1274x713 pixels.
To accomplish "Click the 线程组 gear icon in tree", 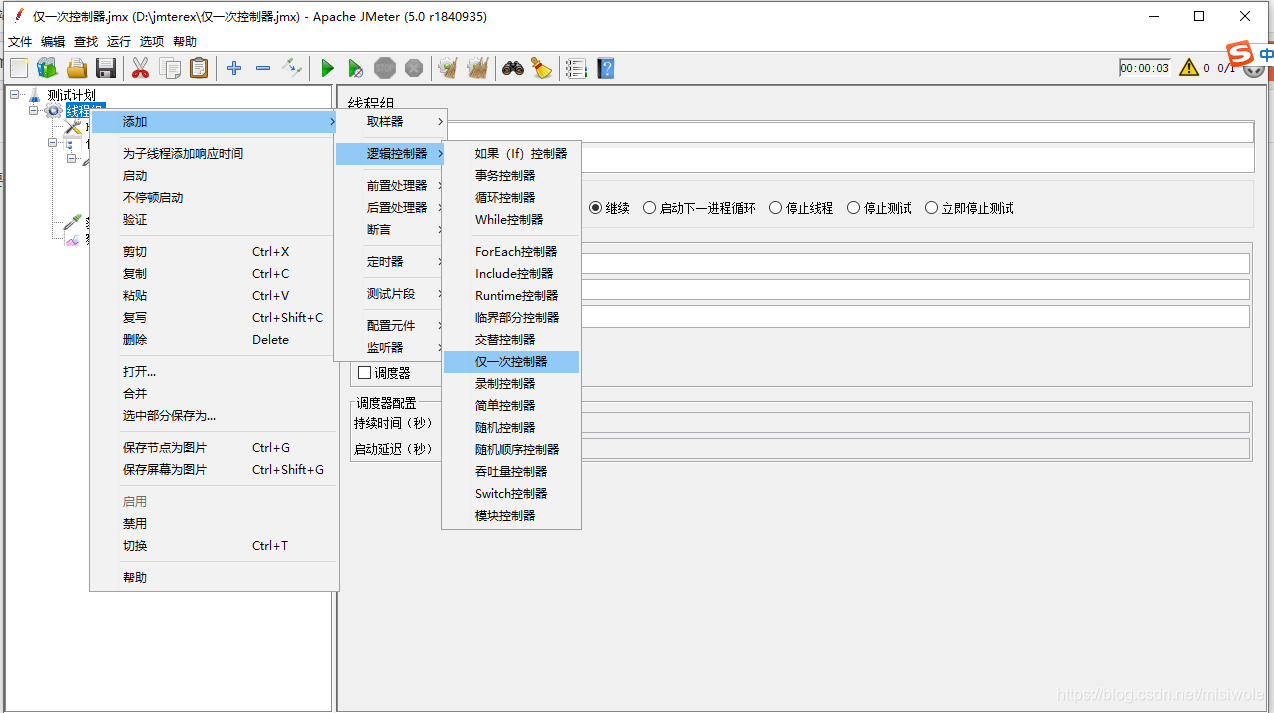I will click(53, 110).
